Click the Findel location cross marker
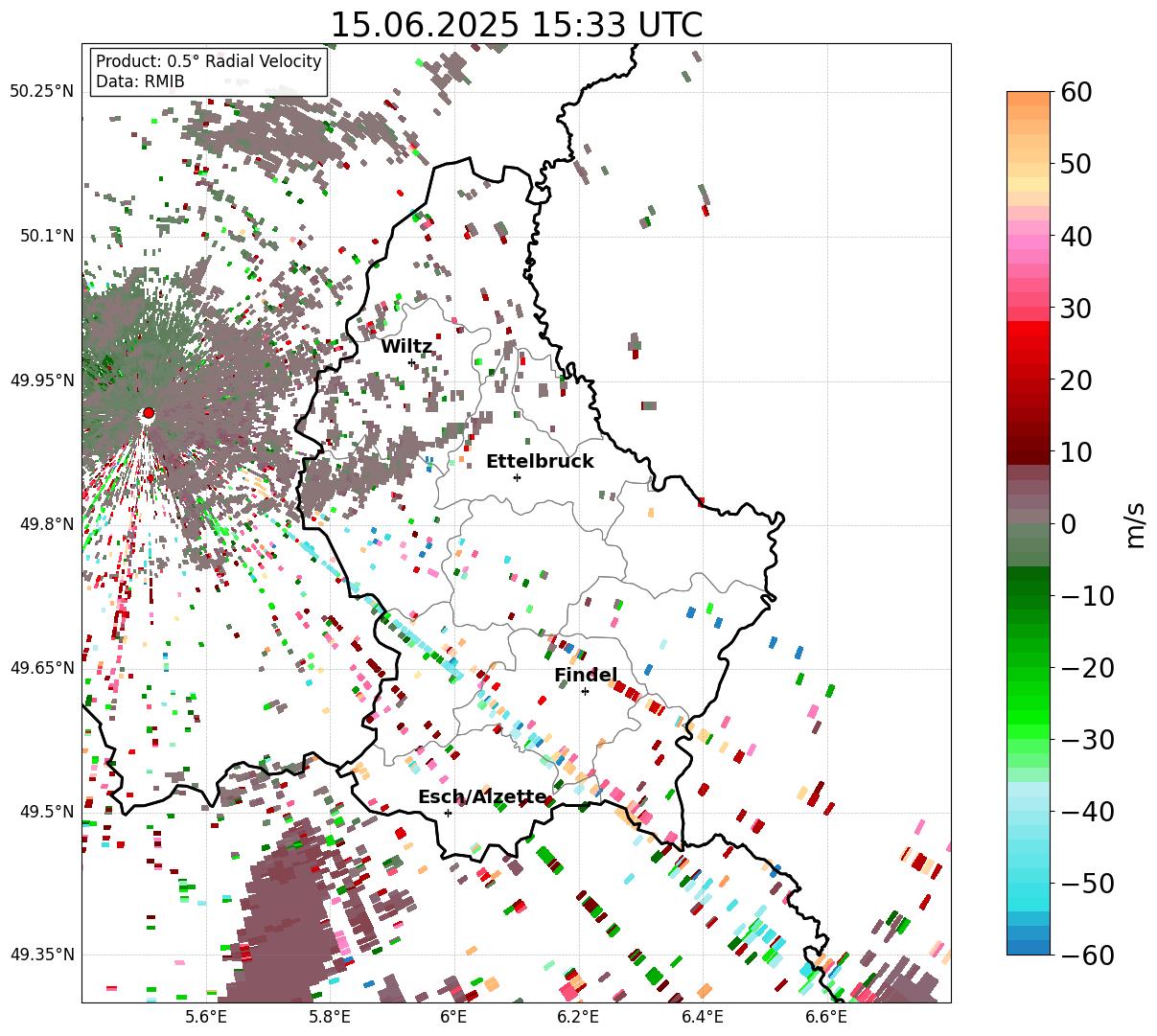Screen dimensions: 1157x1036 (585, 691)
